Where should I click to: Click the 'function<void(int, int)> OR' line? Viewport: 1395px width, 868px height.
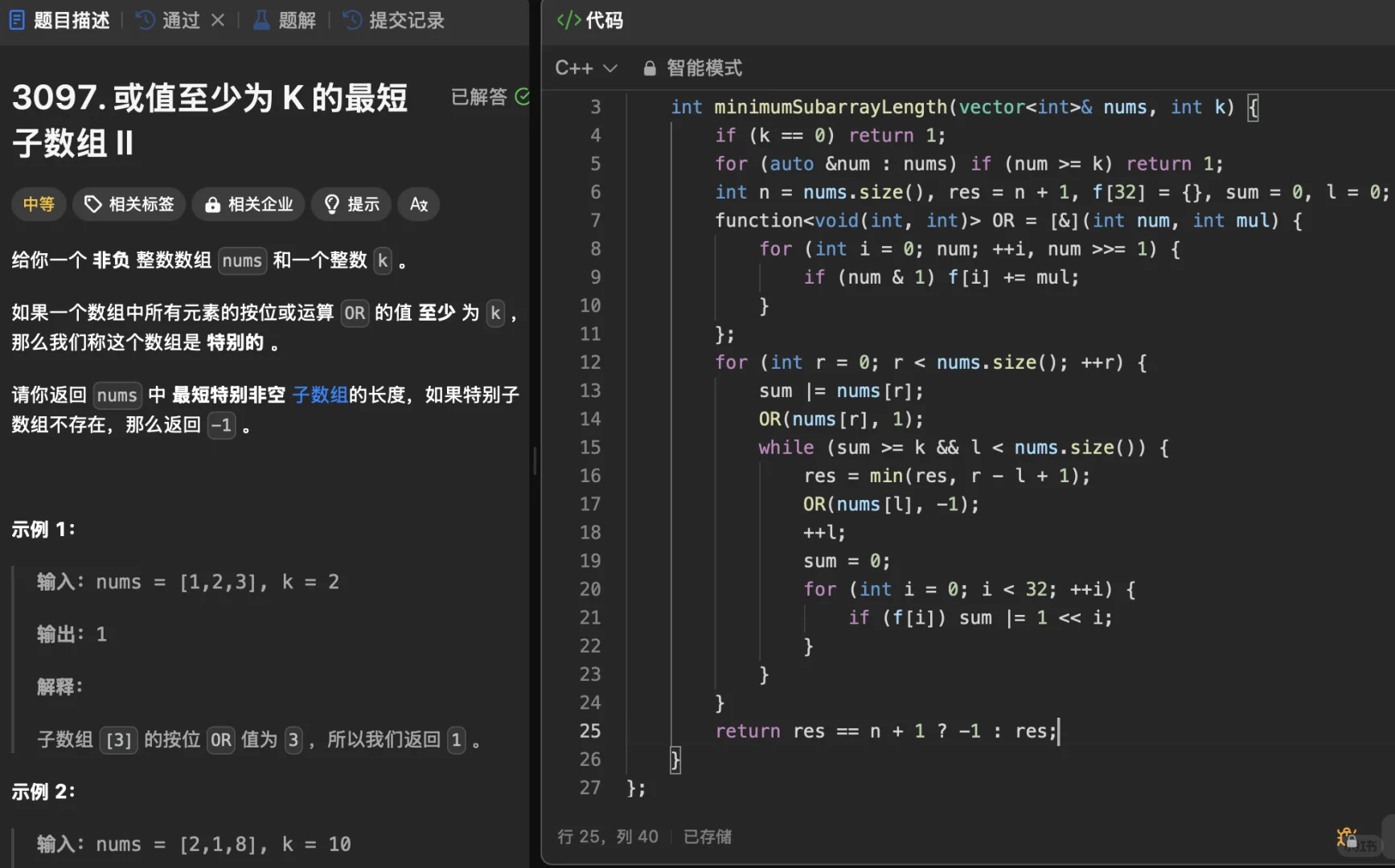coord(1009,220)
